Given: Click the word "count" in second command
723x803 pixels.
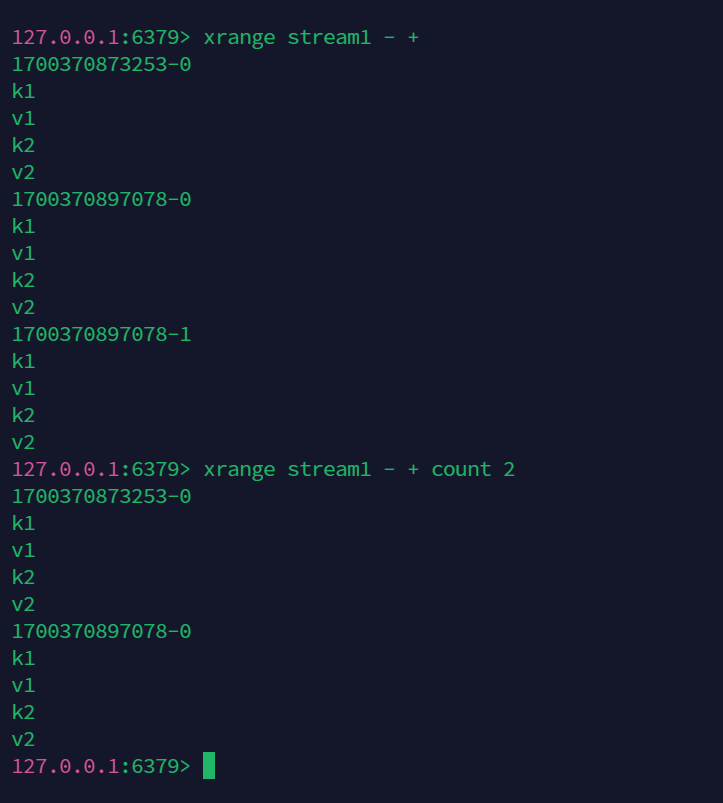Looking at the screenshot, I should point(461,470).
